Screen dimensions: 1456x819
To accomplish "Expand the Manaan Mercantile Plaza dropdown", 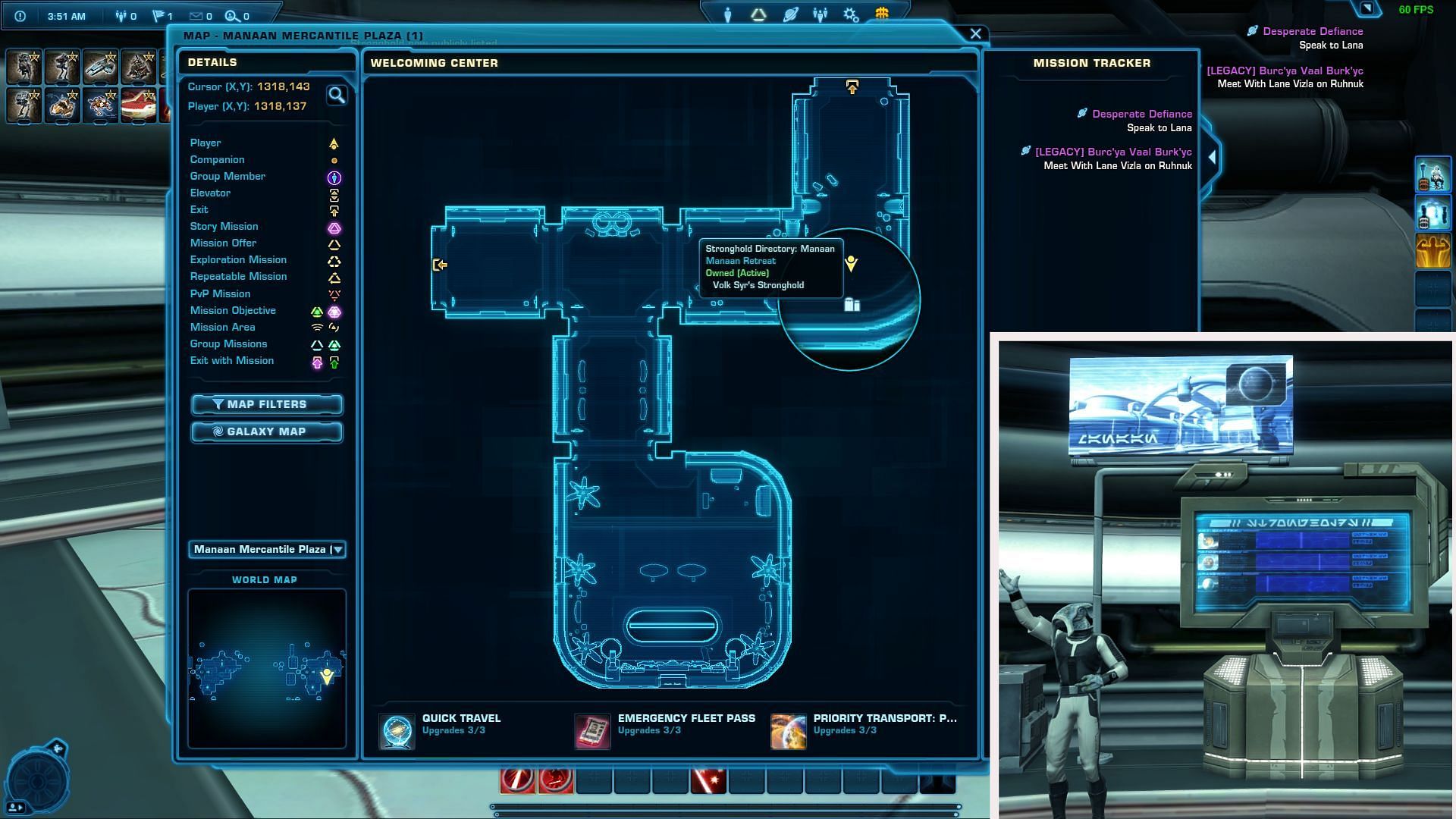I will pyautogui.click(x=337, y=548).
